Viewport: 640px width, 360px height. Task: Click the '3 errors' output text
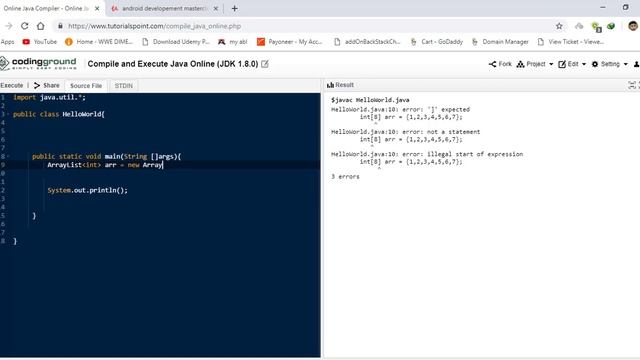(x=345, y=176)
